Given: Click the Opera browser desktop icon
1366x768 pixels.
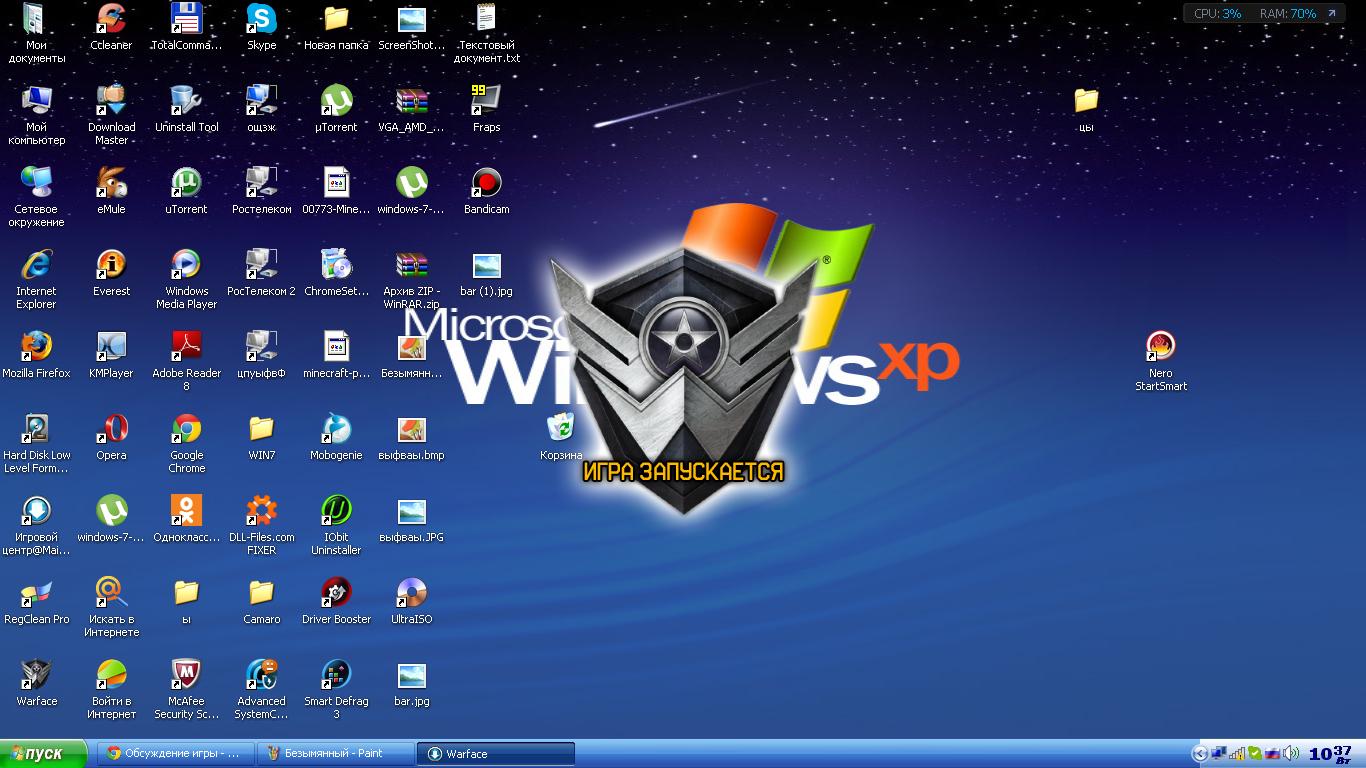Looking at the screenshot, I should (x=111, y=437).
